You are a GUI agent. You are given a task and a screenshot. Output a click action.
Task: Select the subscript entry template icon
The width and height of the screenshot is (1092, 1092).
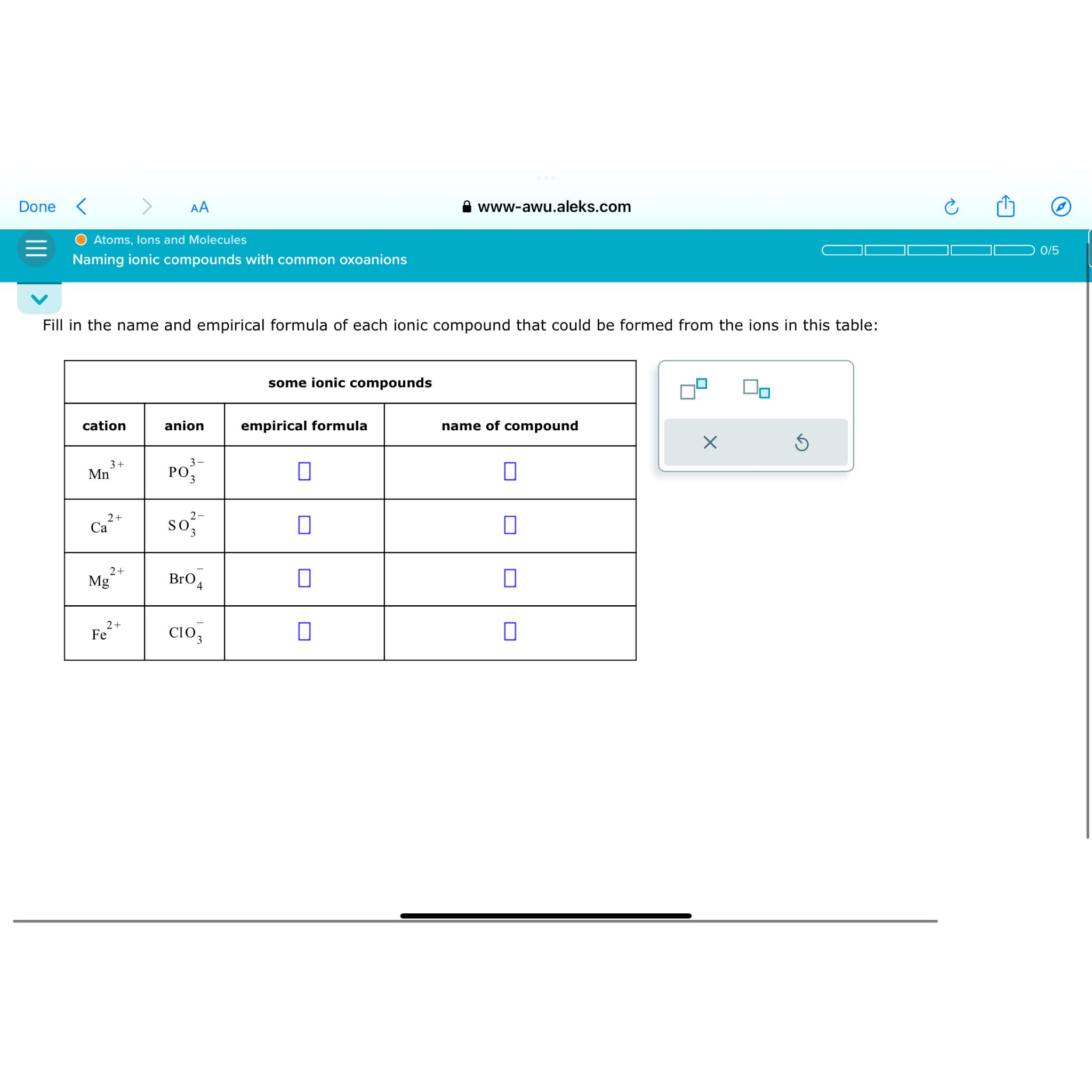pos(756,390)
